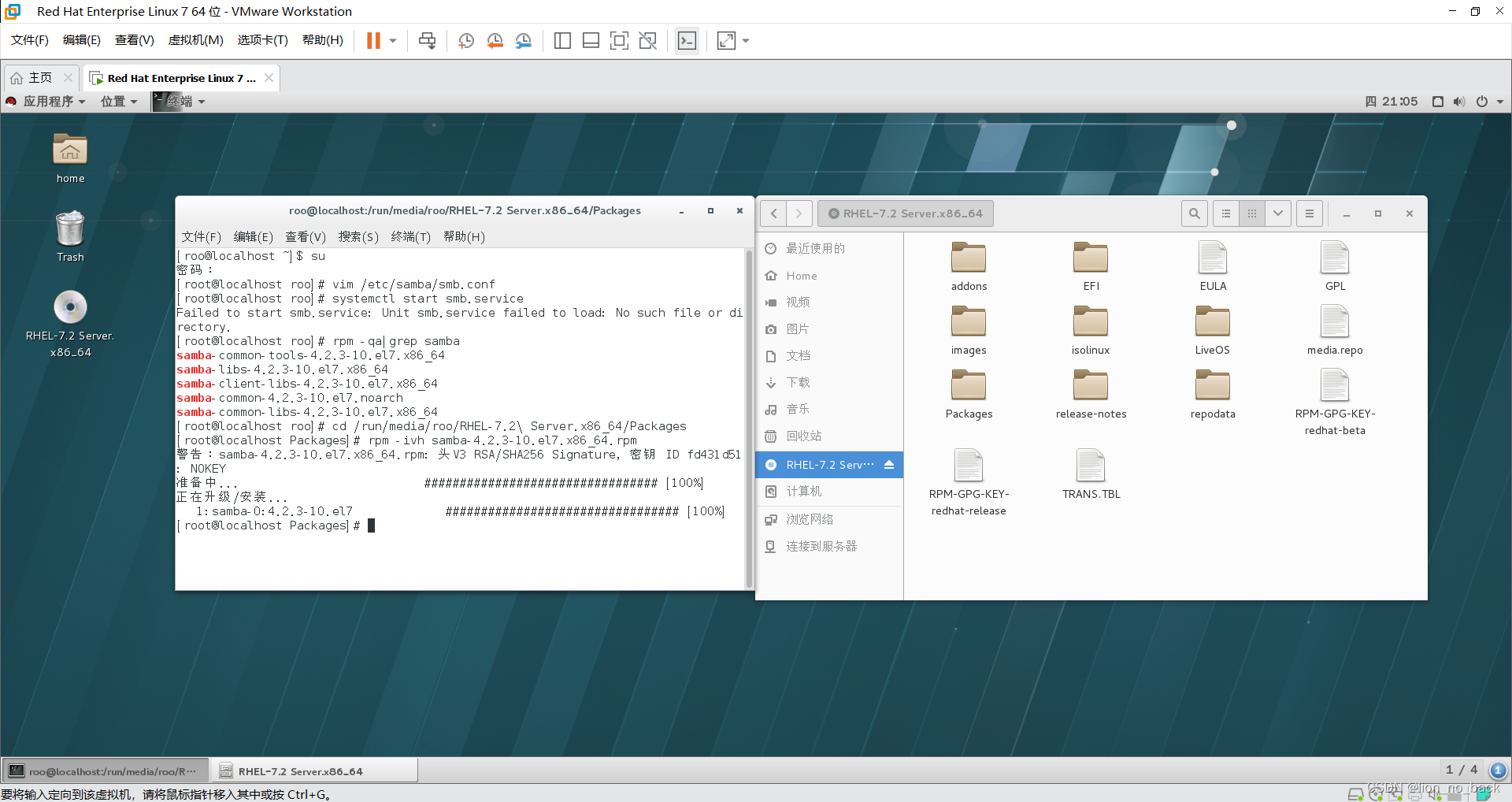Image resolution: width=1512 pixels, height=802 pixels.
Task: Toggle the VMware library sidebar view
Action: (562, 40)
